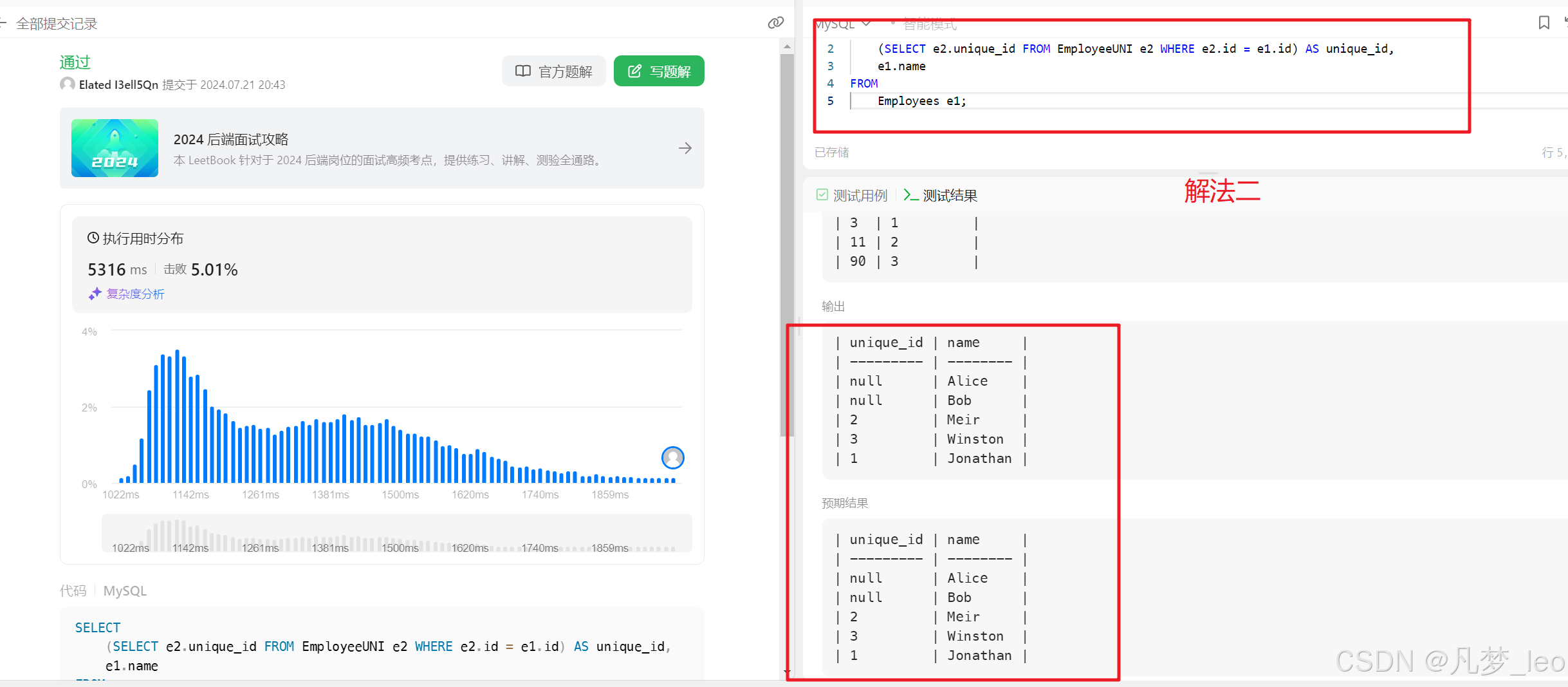
Task: Click the Winston cell in the 预期结果 table
Action: pyautogui.click(x=975, y=636)
